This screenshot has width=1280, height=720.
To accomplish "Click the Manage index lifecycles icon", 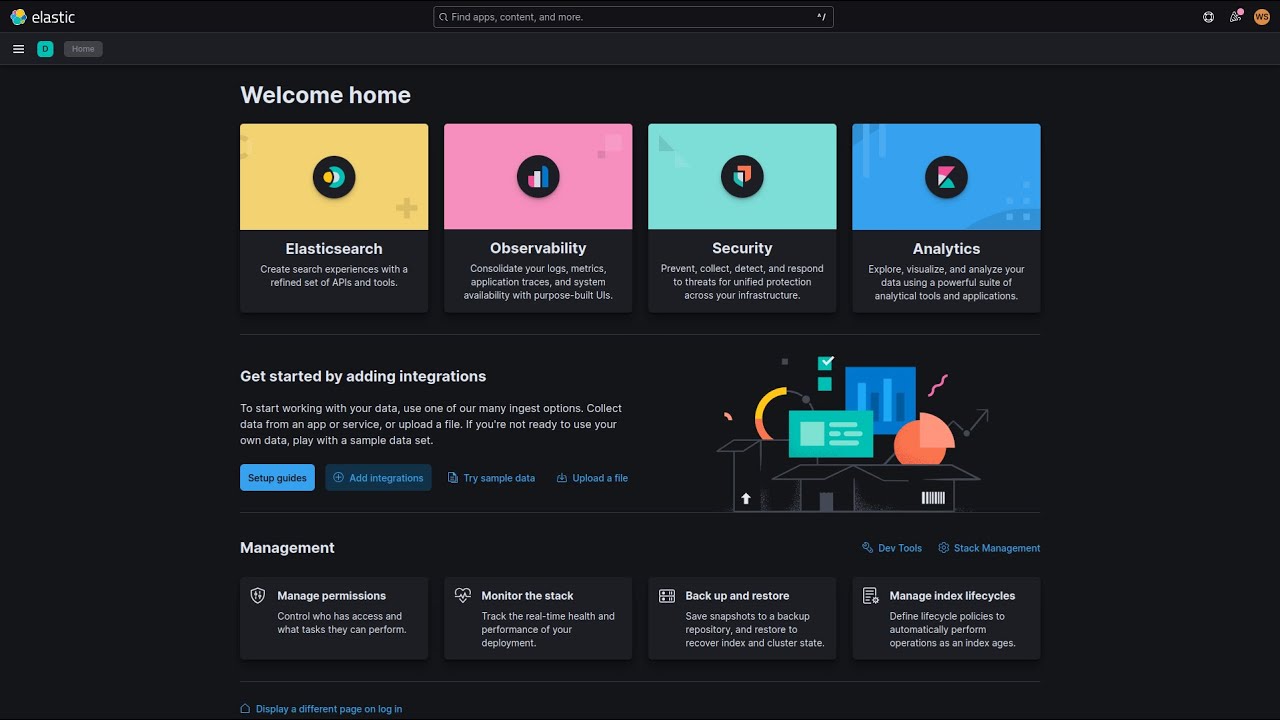I will (870, 595).
